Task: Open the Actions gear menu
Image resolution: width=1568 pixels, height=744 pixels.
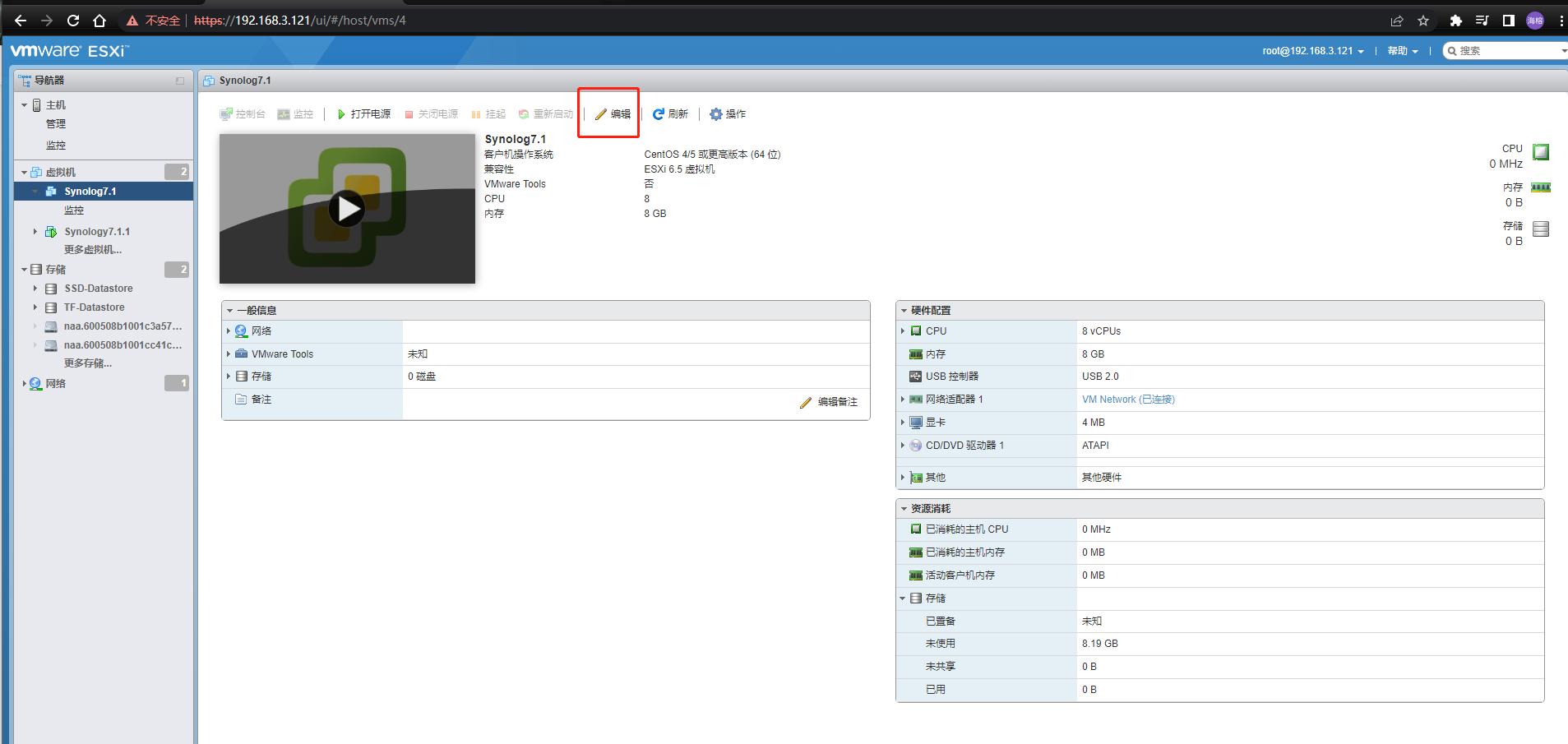Action: coord(728,114)
